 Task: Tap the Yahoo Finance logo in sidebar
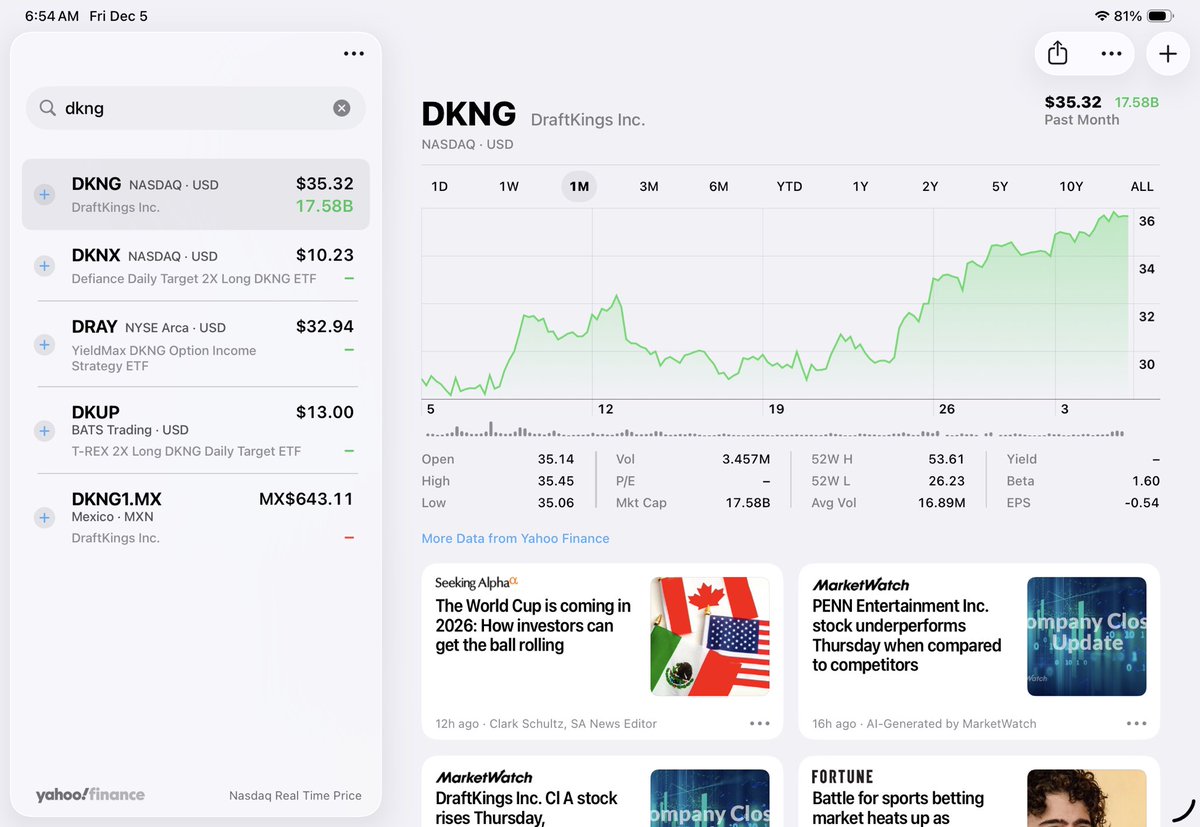coord(90,795)
